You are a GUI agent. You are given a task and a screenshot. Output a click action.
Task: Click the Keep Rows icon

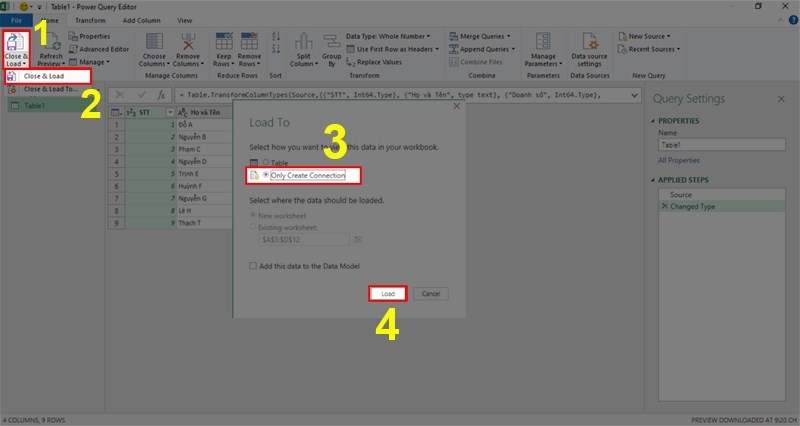(x=224, y=42)
